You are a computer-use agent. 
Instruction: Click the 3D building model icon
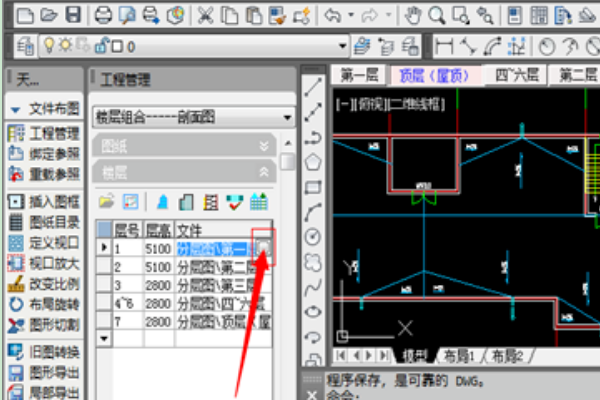[162, 202]
